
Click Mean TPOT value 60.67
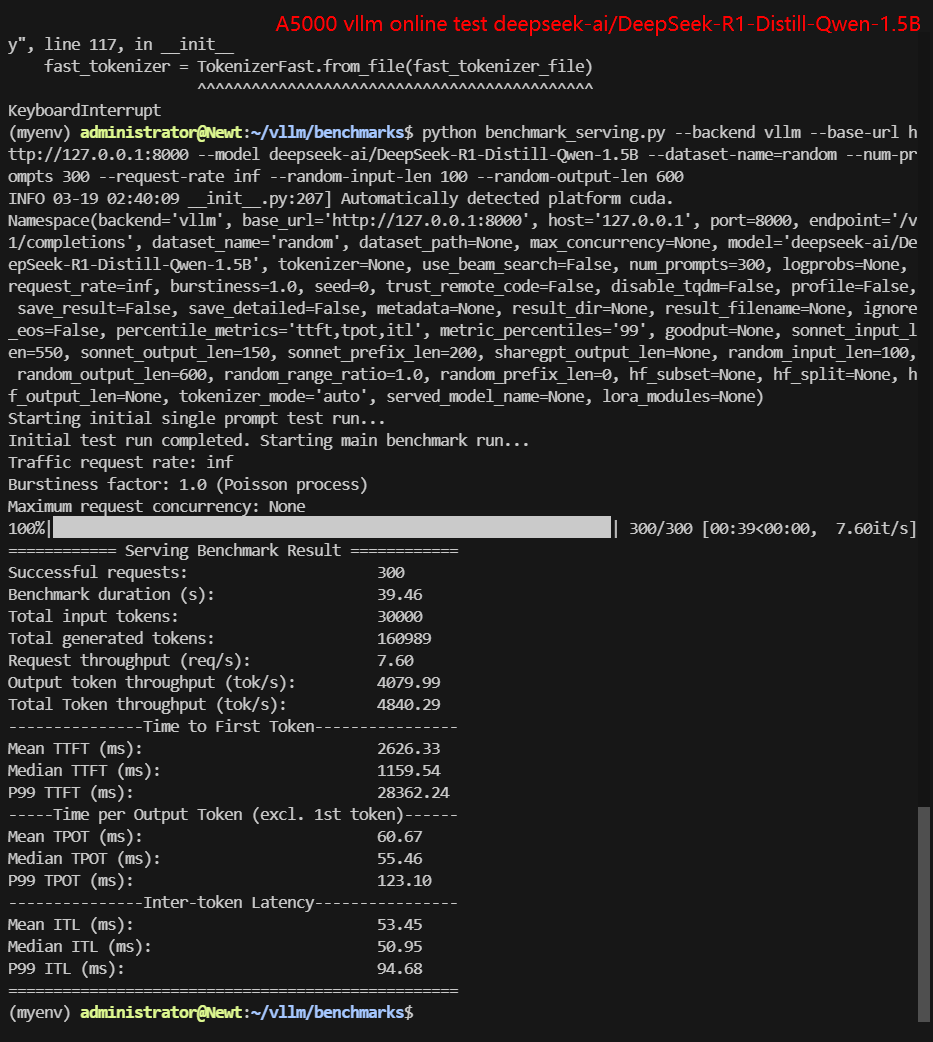pyautogui.click(x=399, y=837)
